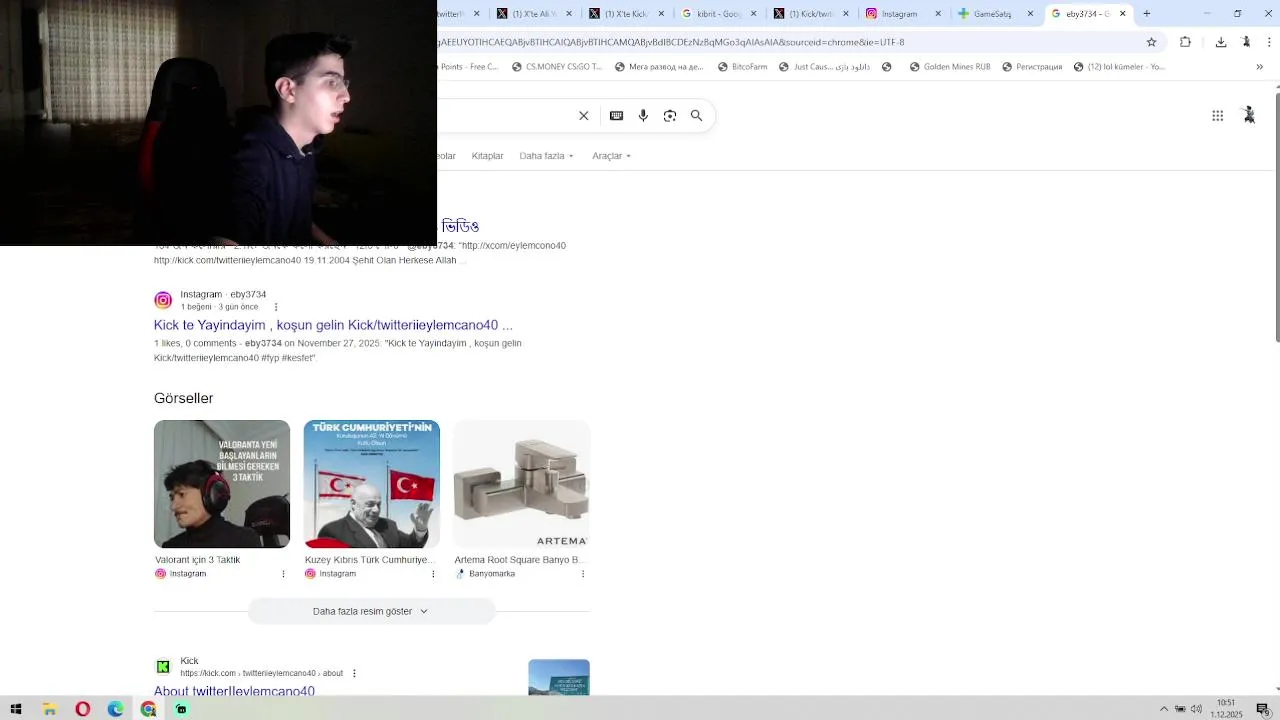Open the Kick result thumbnail image
Screen dimensions: 1280x720
coord(559,677)
